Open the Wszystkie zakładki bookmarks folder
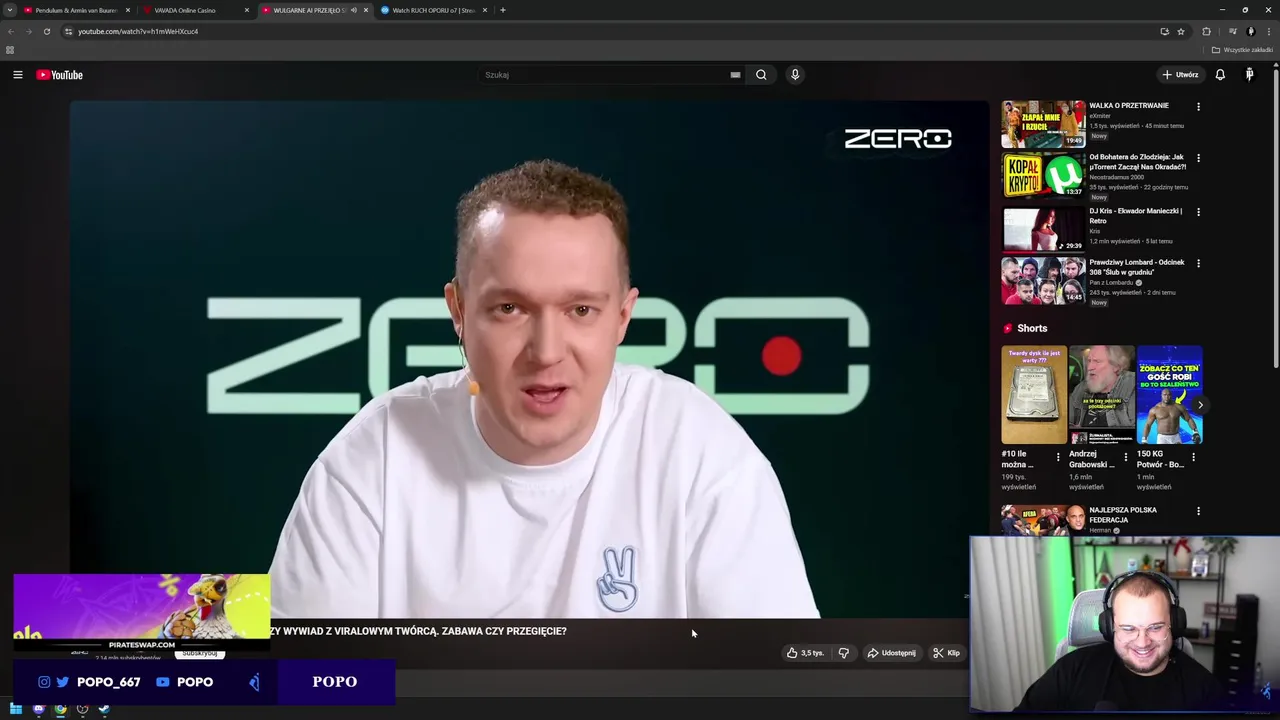The width and height of the screenshot is (1280, 720). coord(1242,50)
